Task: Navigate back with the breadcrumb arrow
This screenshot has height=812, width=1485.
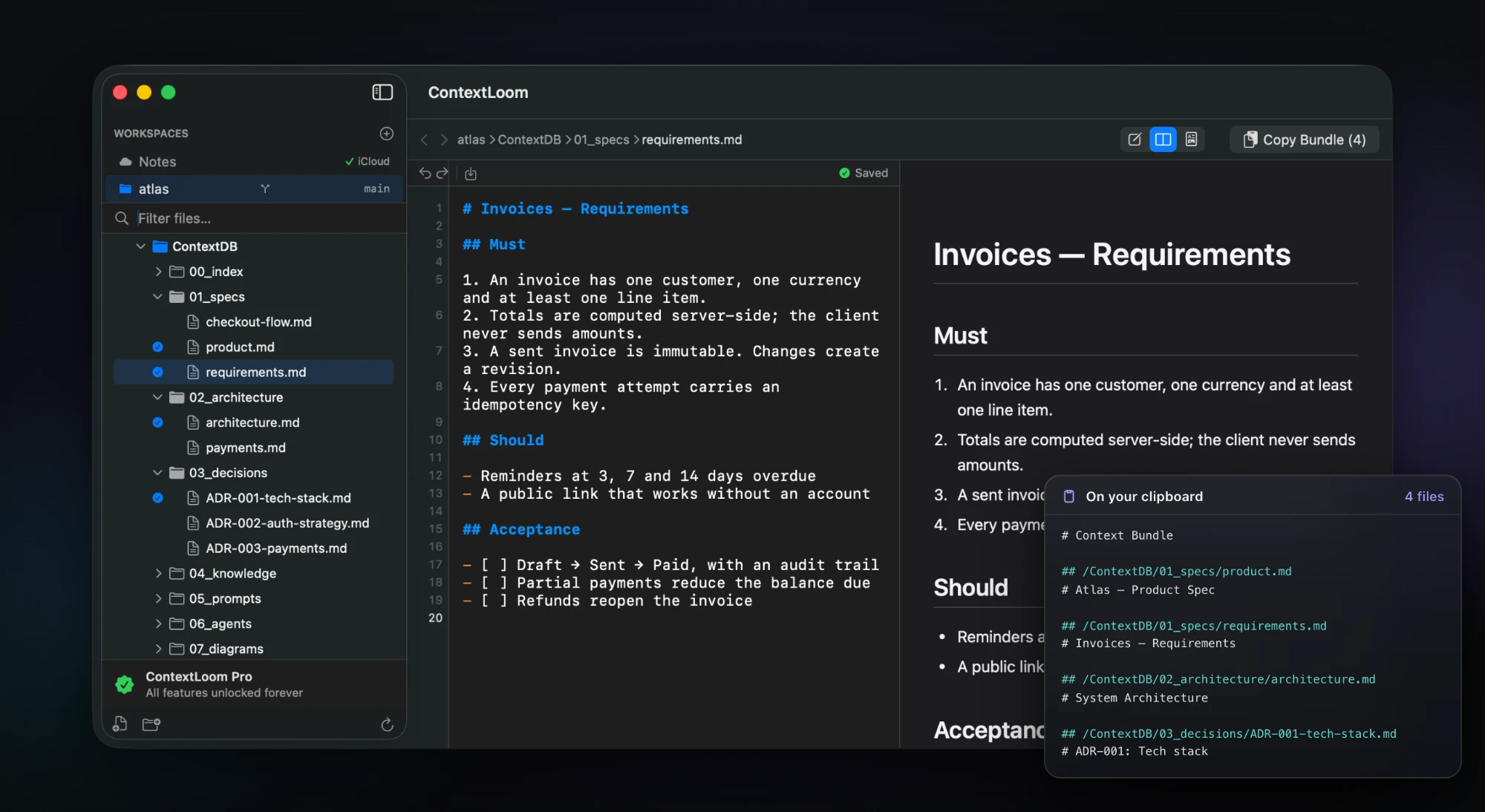Action: 424,140
